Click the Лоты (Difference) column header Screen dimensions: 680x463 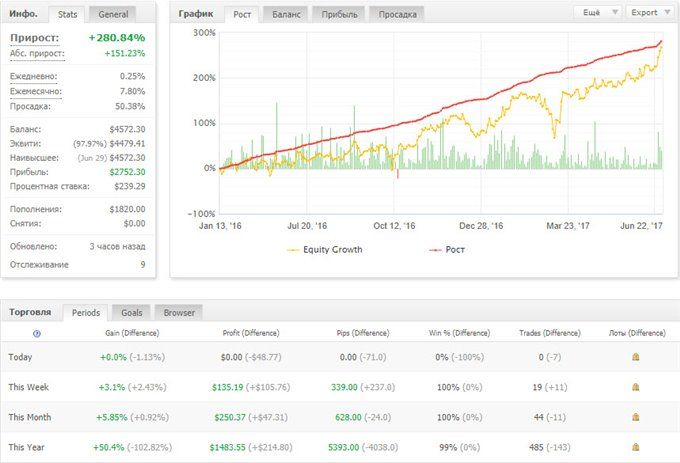click(637, 333)
